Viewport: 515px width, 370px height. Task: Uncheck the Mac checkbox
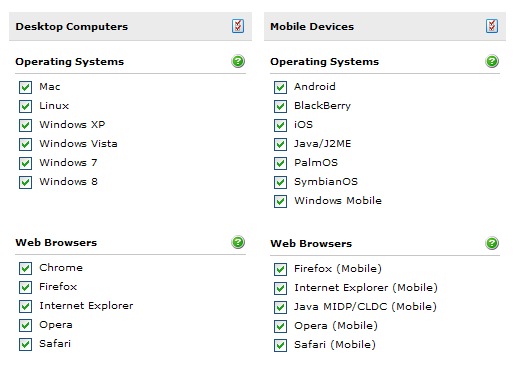pyautogui.click(x=25, y=87)
